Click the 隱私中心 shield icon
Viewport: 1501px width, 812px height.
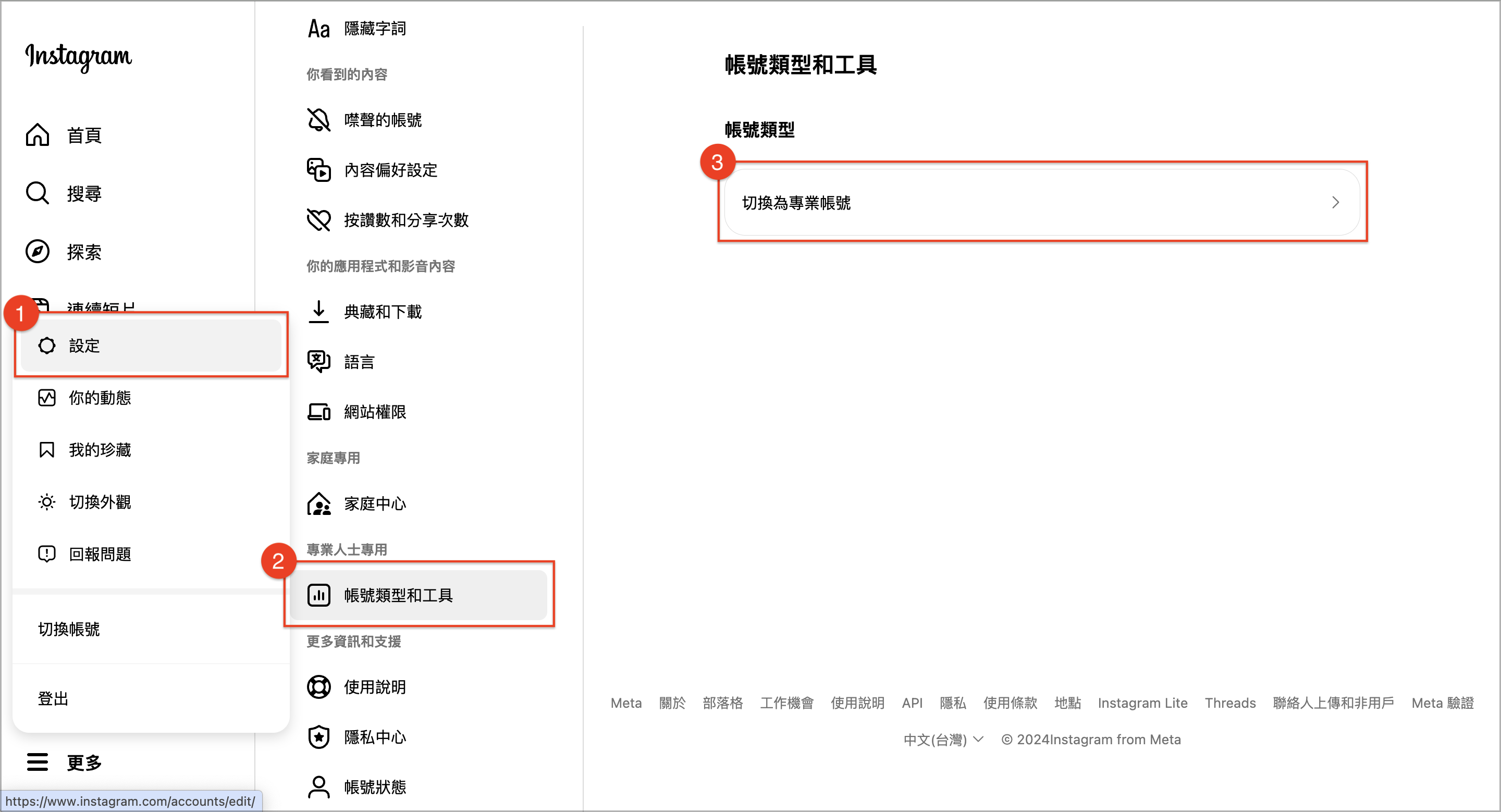[x=319, y=737]
